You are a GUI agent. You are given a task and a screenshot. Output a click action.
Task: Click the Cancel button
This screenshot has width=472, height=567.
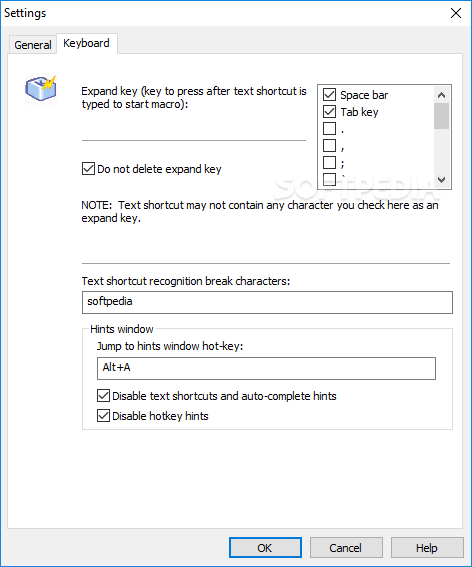[346, 548]
